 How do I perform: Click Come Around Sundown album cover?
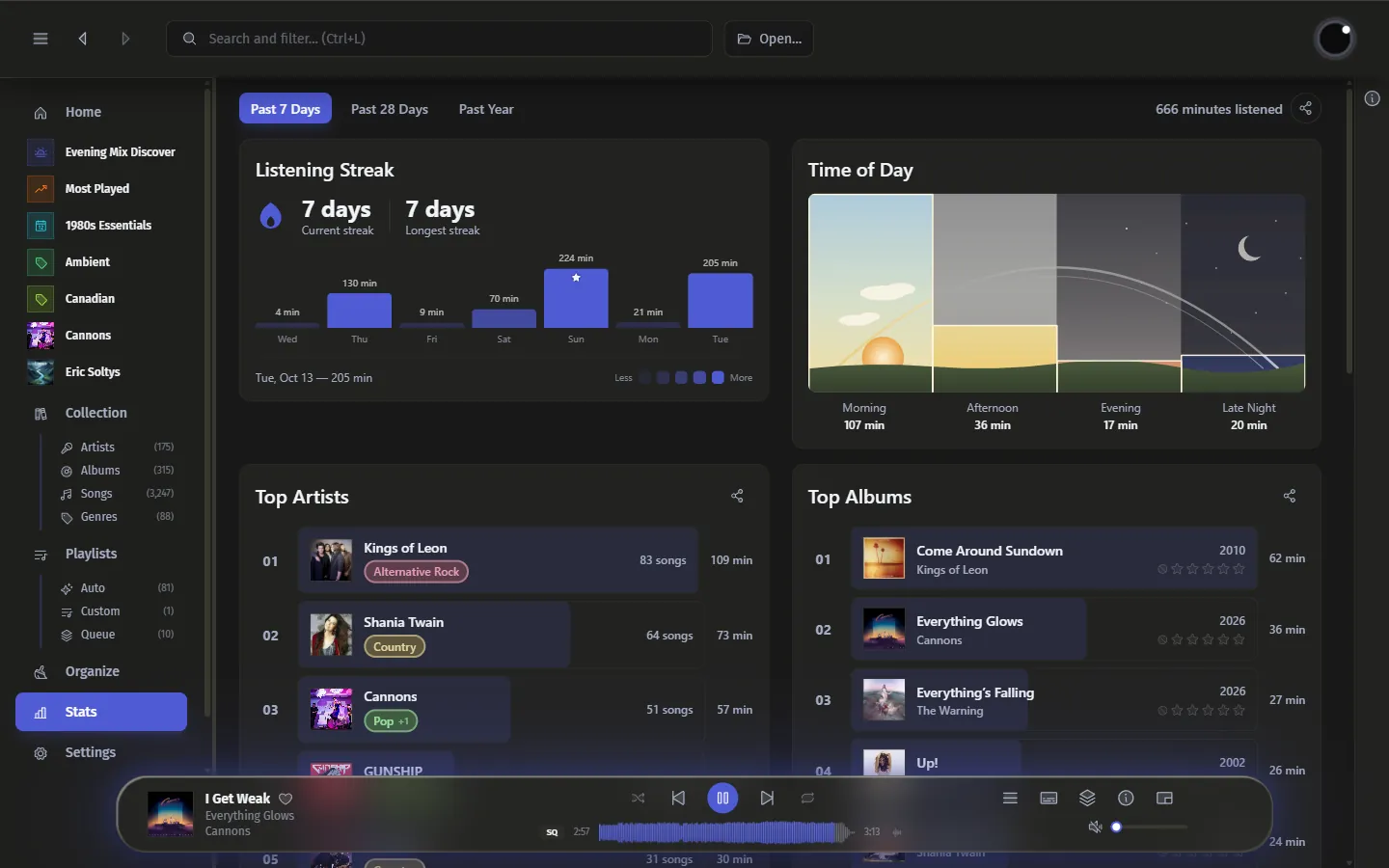tap(884, 558)
